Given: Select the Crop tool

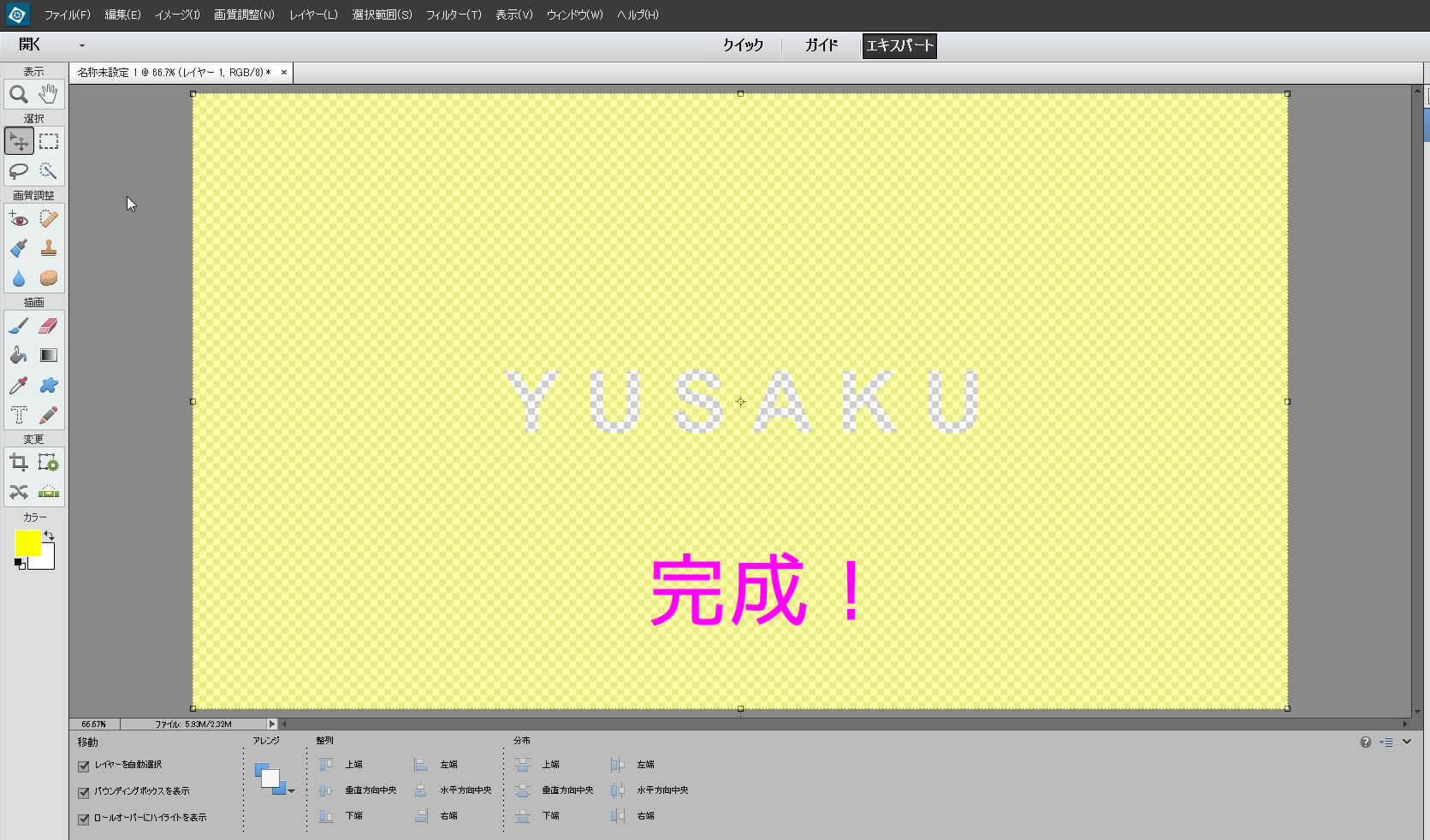Looking at the screenshot, I should tap(19, 463).
